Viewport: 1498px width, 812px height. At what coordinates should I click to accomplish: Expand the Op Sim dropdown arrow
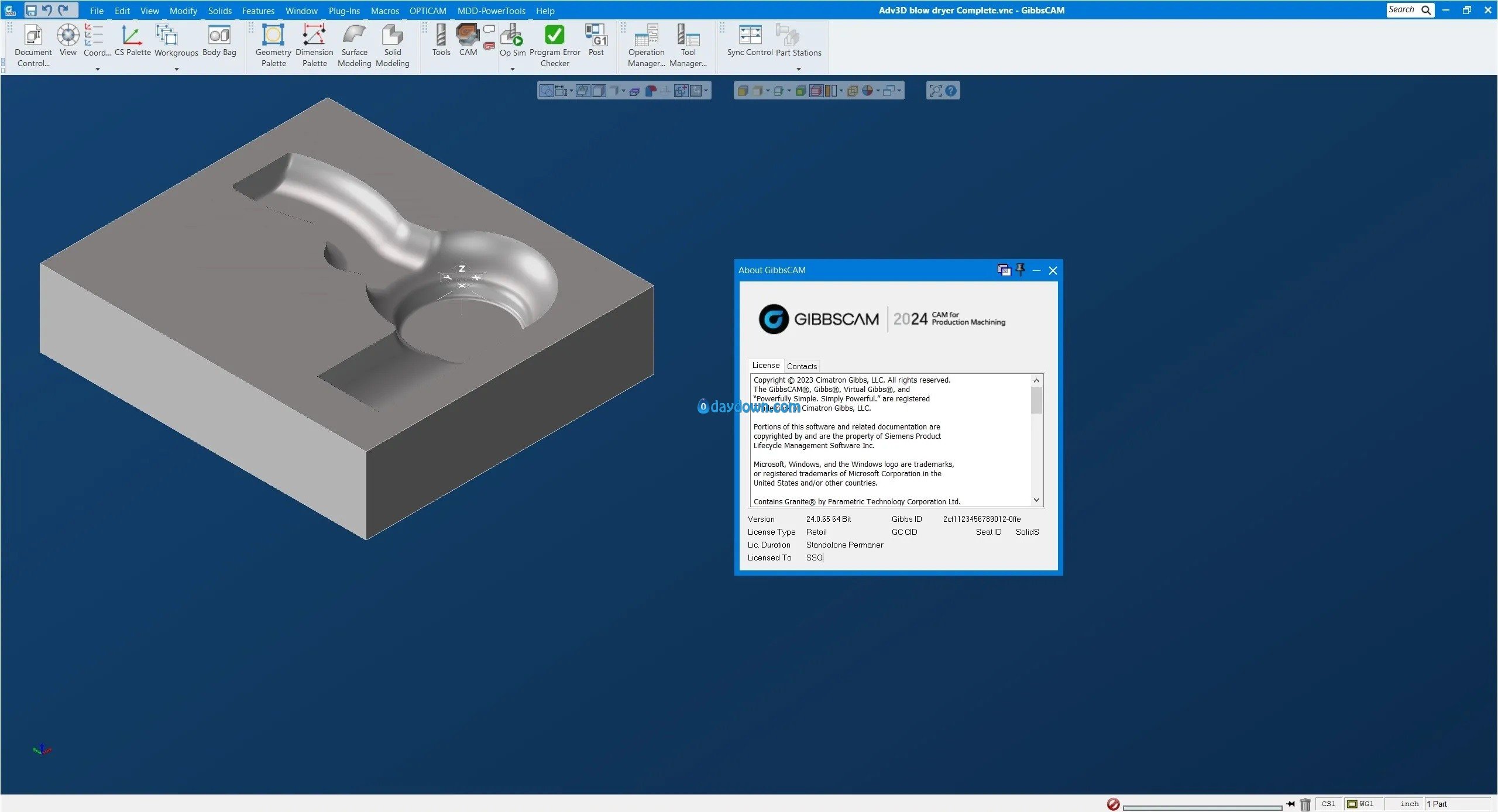pos(513,69)
